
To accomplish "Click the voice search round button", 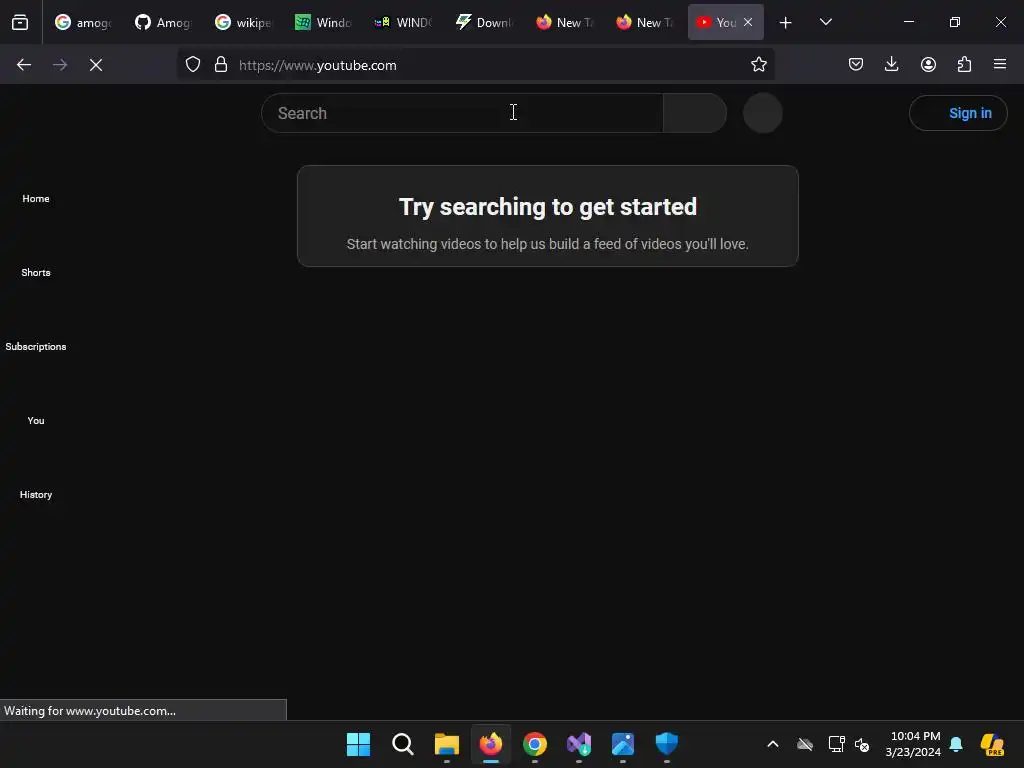I will tap(763, 113).
